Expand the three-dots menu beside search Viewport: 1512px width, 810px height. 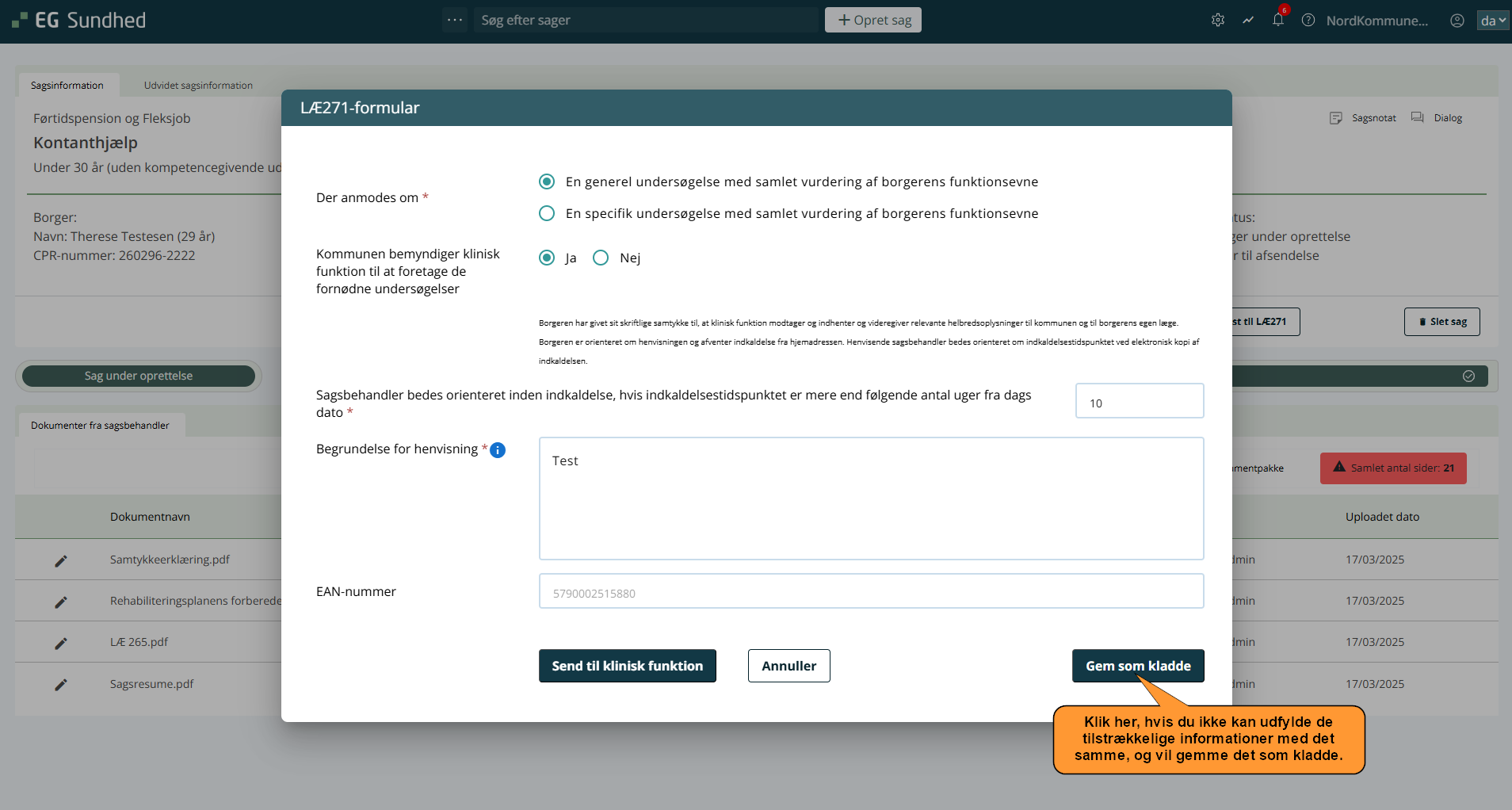click(455, 20)
